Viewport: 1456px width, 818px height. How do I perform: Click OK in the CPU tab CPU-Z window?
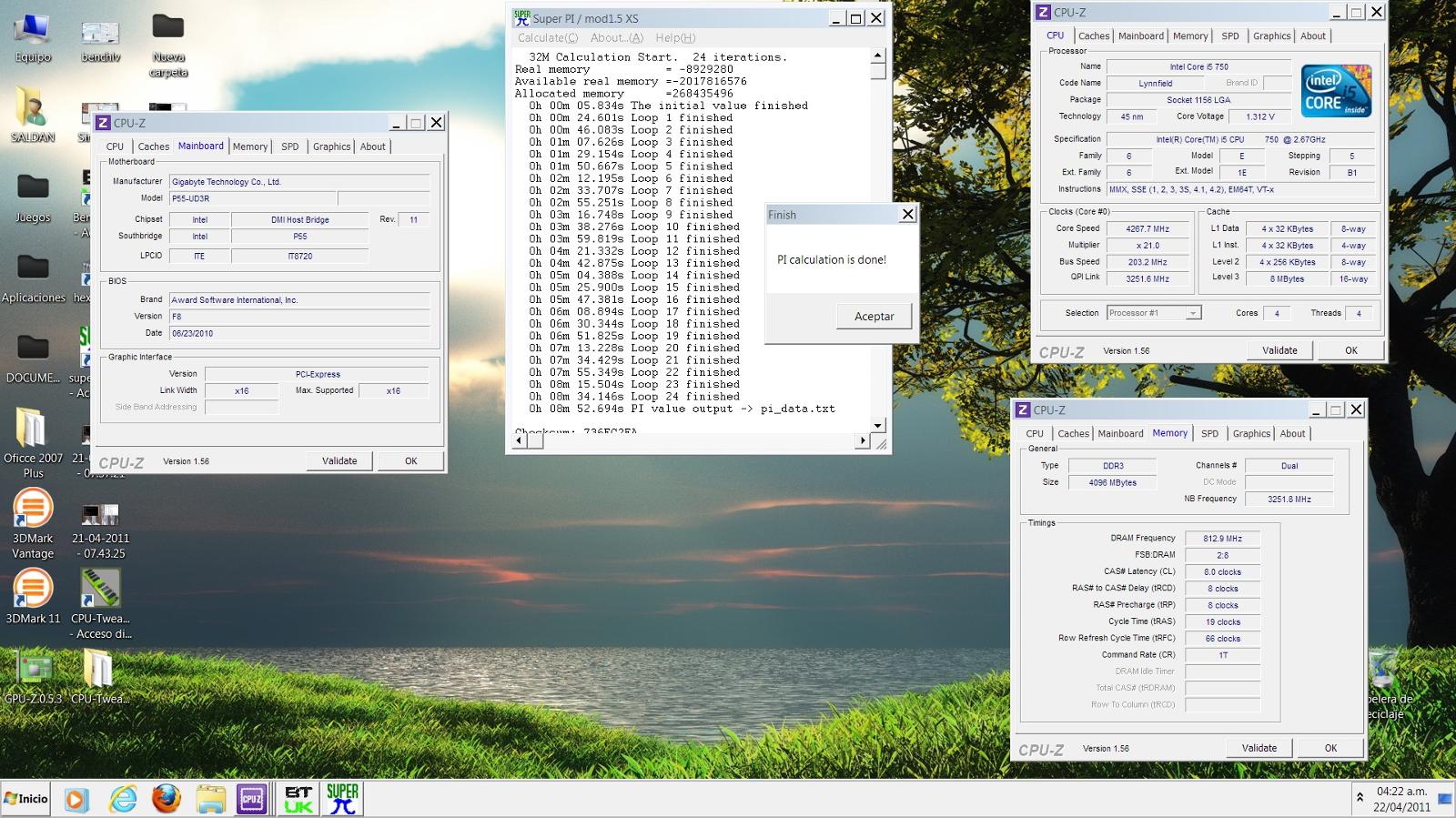1351,350
